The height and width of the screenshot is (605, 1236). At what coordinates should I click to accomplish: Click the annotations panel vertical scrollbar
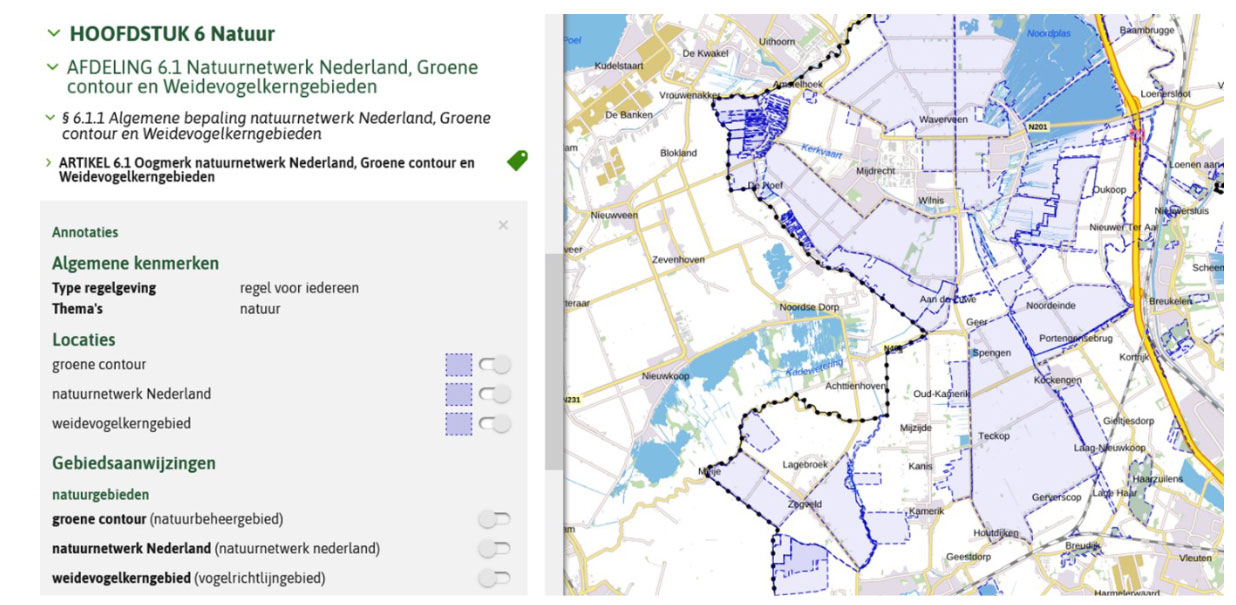pyautogui.click(x=553, y=360)
